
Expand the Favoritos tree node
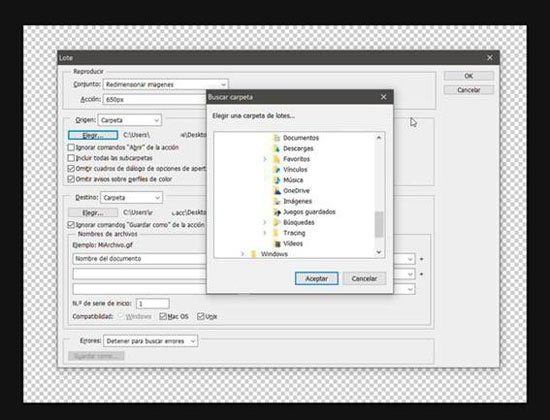coord(265,159)
